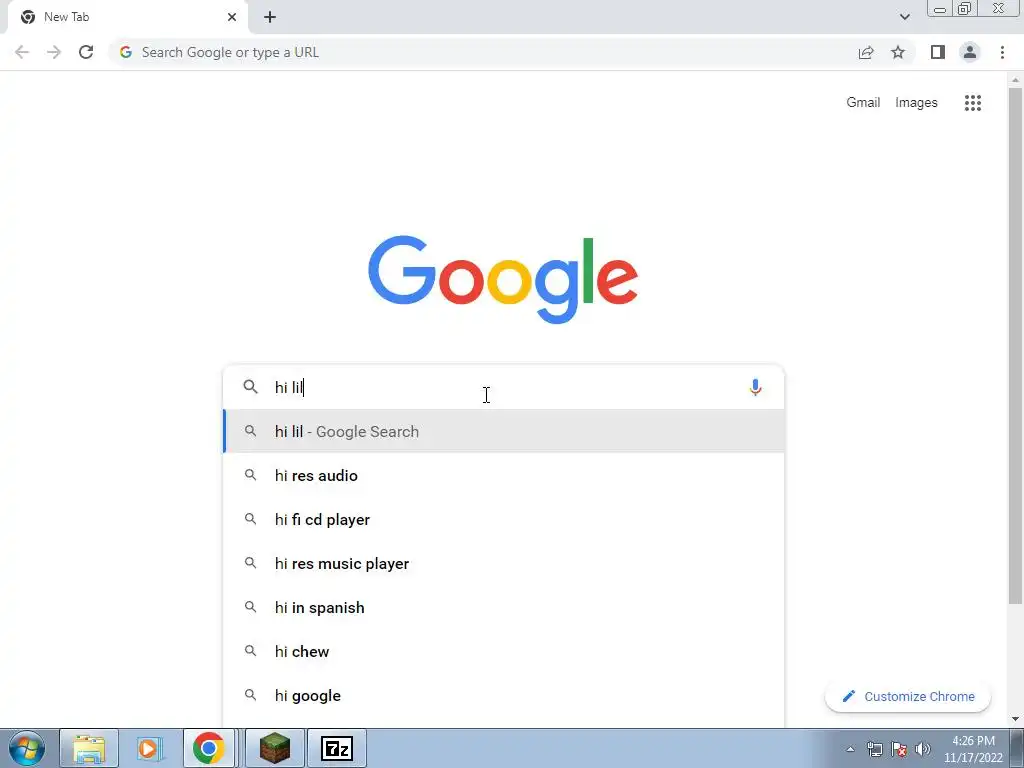
Task: Open the Action Center flag icon
Action: coord(899,749)
